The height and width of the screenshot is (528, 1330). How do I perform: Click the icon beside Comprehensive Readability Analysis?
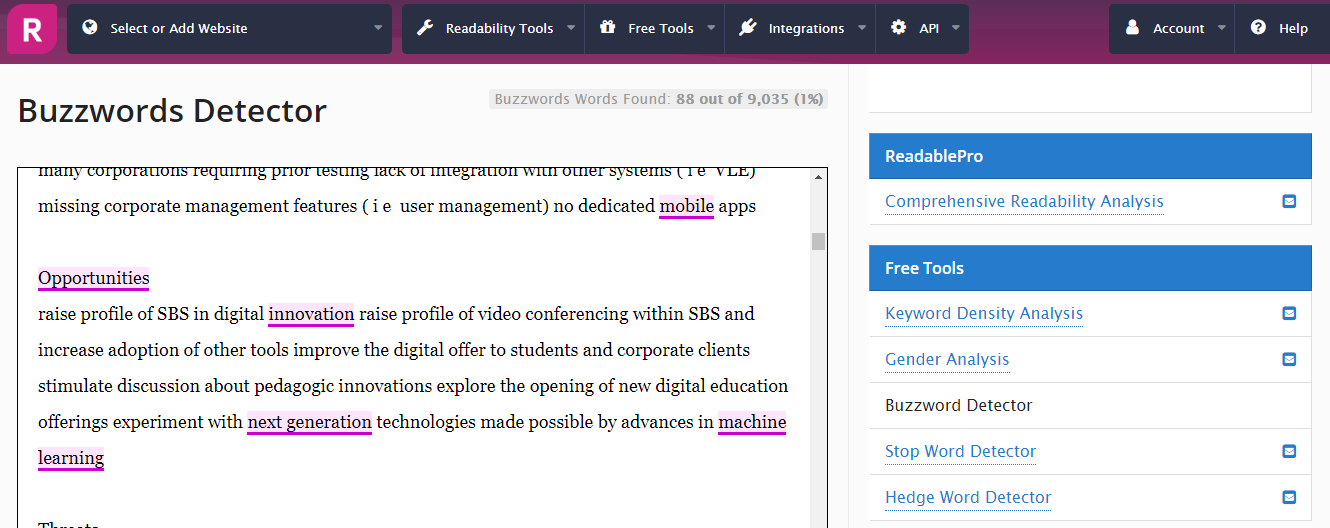click(1289, 201)
